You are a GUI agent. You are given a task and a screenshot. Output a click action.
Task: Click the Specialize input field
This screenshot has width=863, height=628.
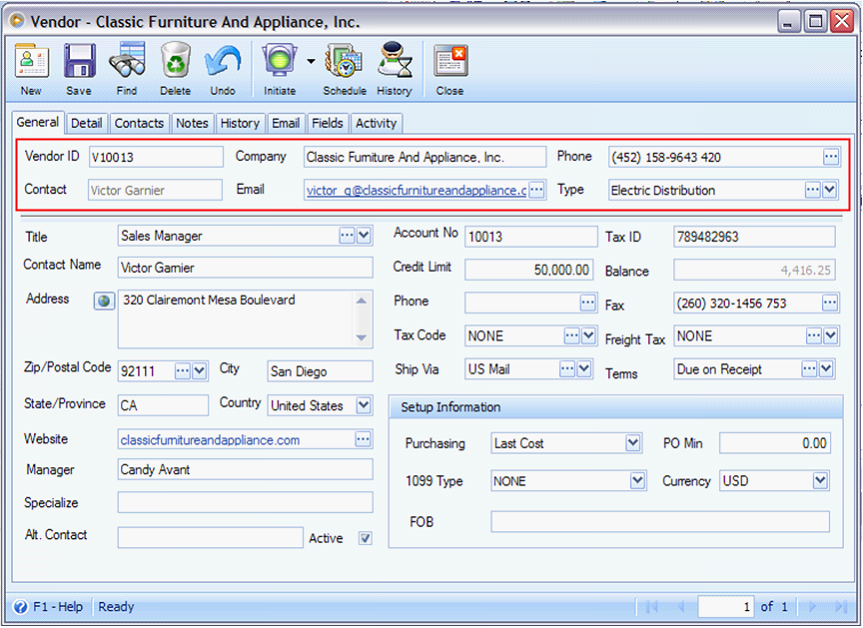point(245,503)
